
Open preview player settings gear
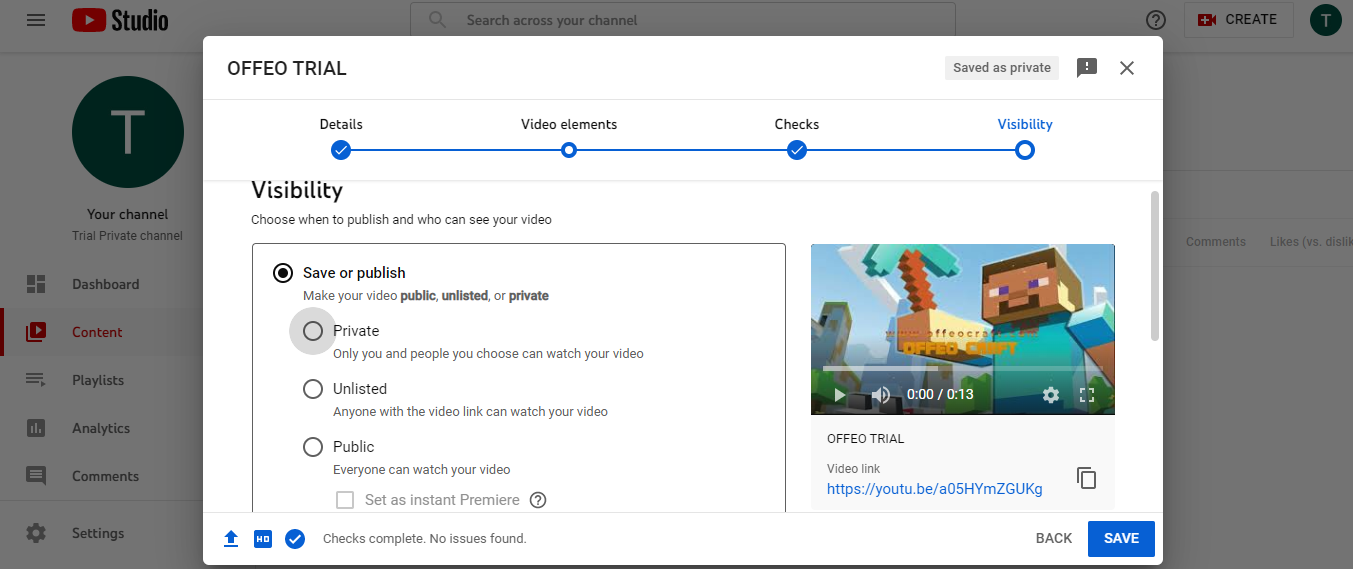[1051, 395]
